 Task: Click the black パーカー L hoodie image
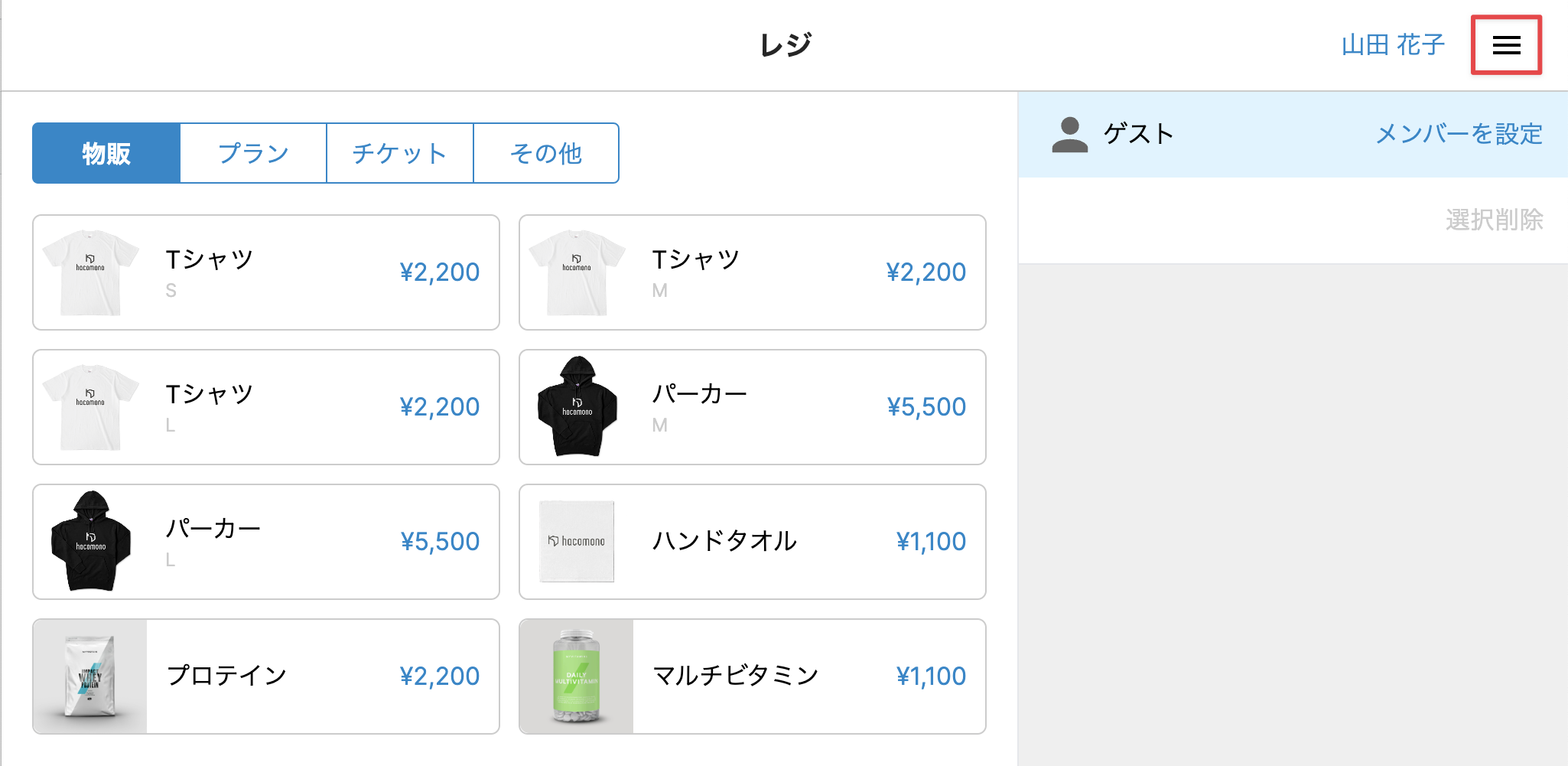(x=91, y=542)
